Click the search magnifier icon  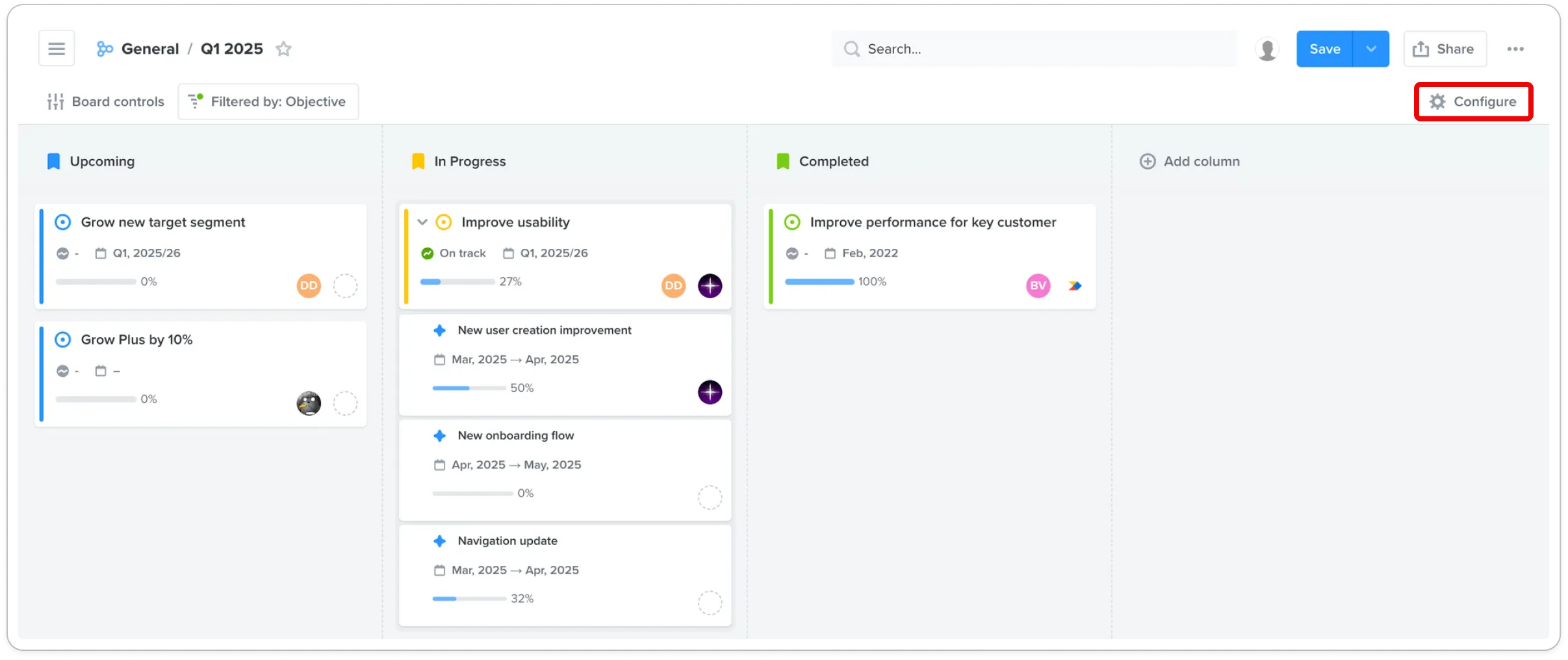[851, 49]
